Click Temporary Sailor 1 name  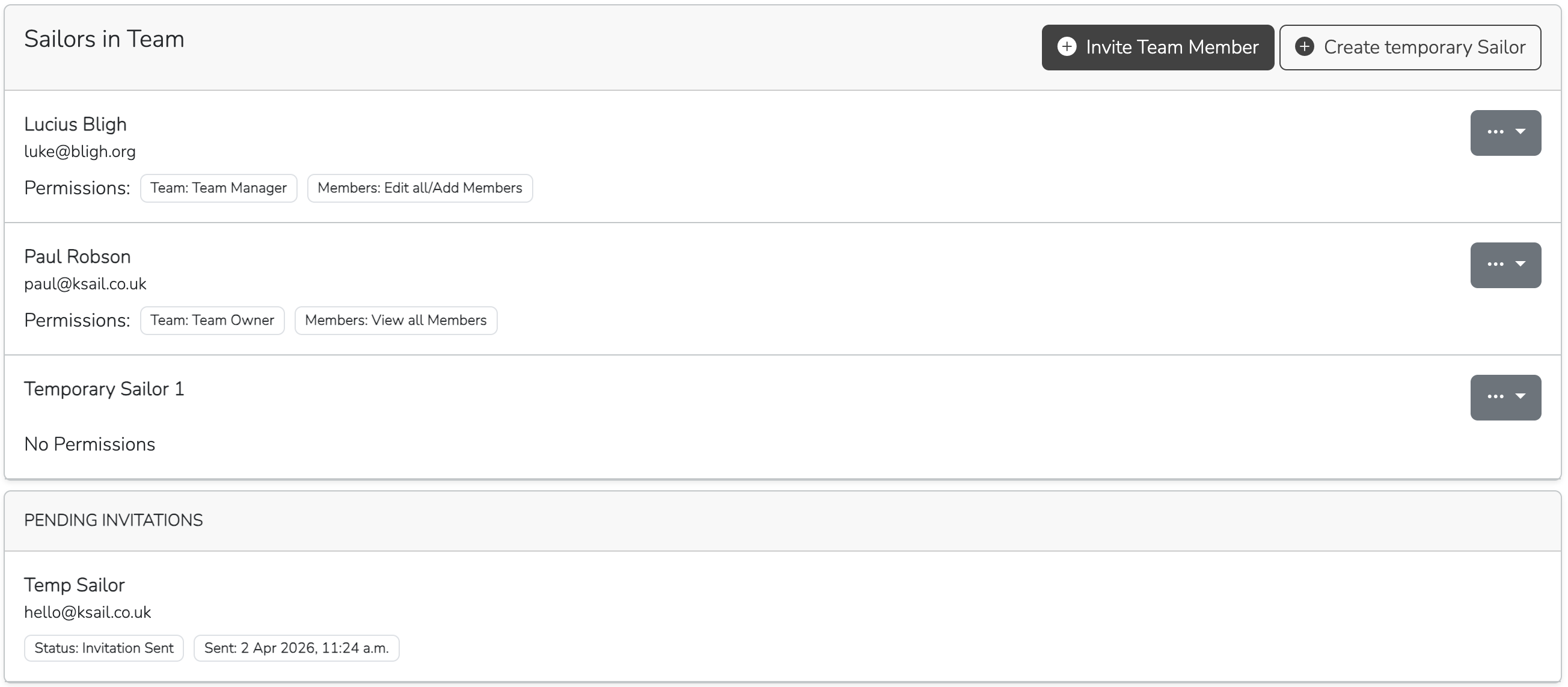tap(104, 389)
